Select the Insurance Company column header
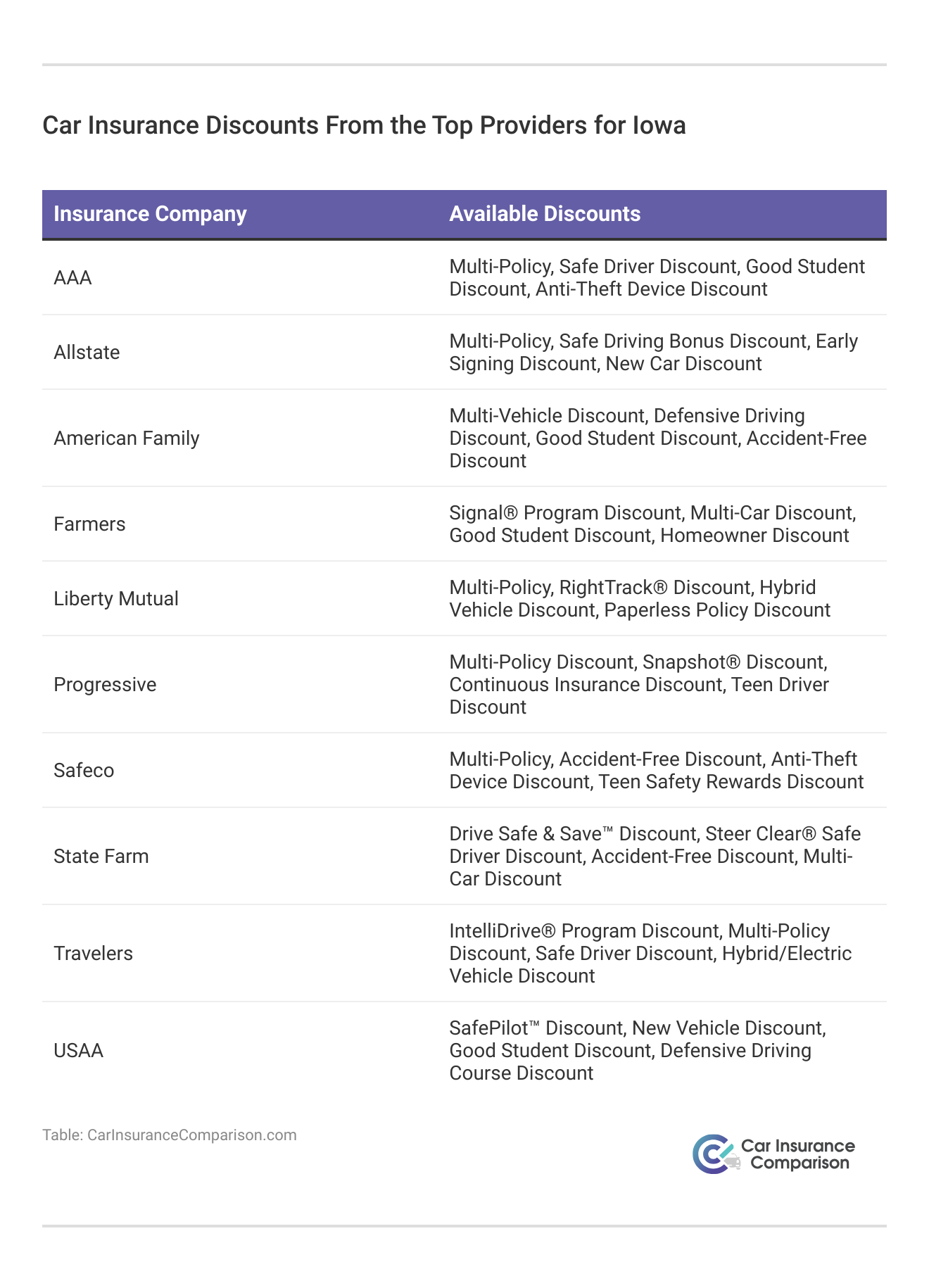The height and width of the screenshot is (1288, 929). (150, 214)
